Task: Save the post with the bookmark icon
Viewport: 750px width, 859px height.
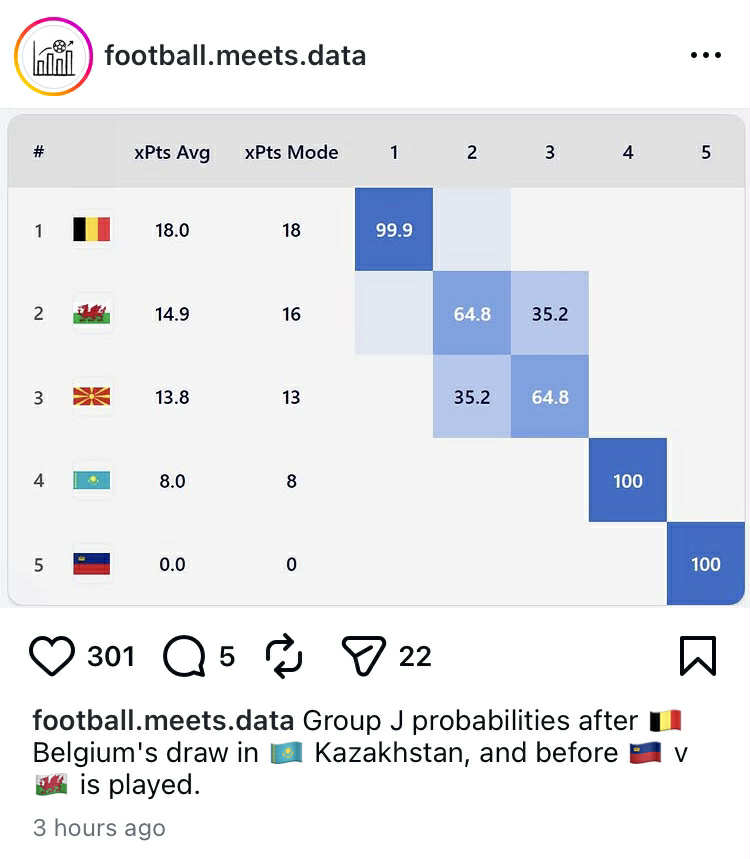Action: click(698, 656)
